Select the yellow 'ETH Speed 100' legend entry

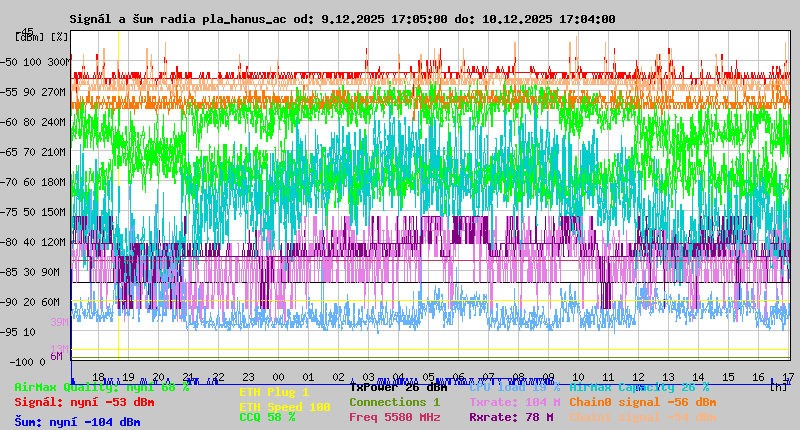click(x=284, y=407)
